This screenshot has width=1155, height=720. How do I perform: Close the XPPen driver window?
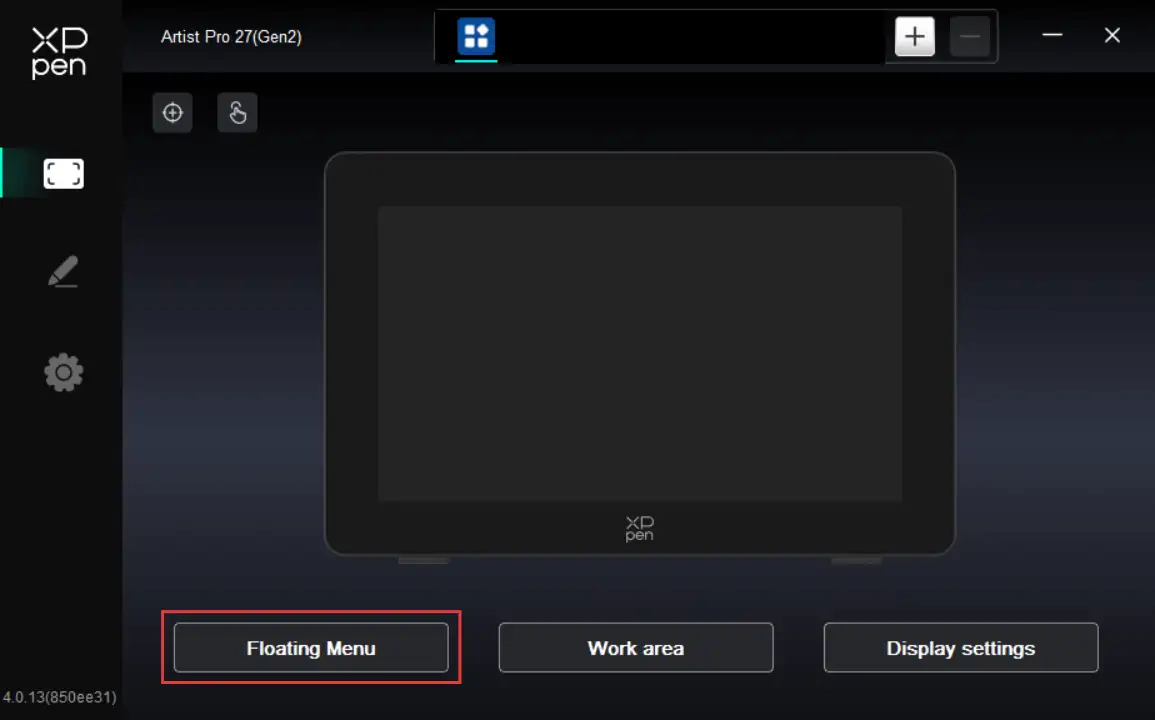coord(1112,35)
